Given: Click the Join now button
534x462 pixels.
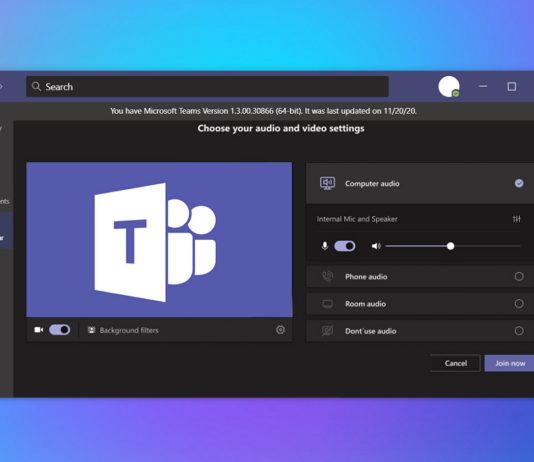Looking at the screenshot, I should point(509,363).
